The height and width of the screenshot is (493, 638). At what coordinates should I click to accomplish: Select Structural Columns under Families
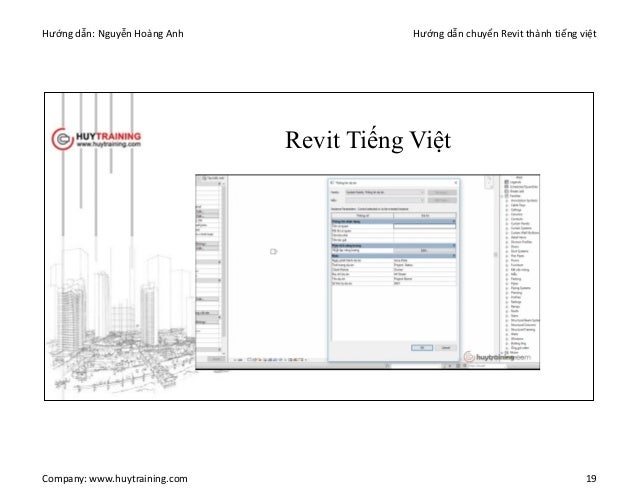pos(523,325)
